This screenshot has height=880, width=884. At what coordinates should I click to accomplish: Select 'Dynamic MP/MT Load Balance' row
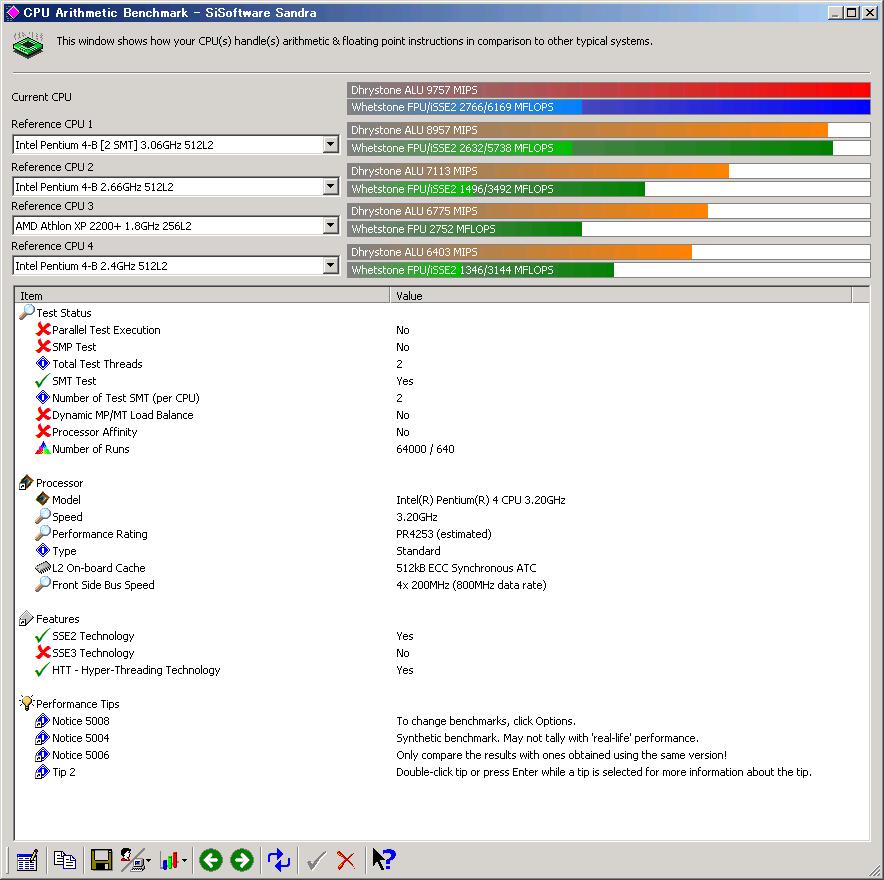(x=114, y=415)
